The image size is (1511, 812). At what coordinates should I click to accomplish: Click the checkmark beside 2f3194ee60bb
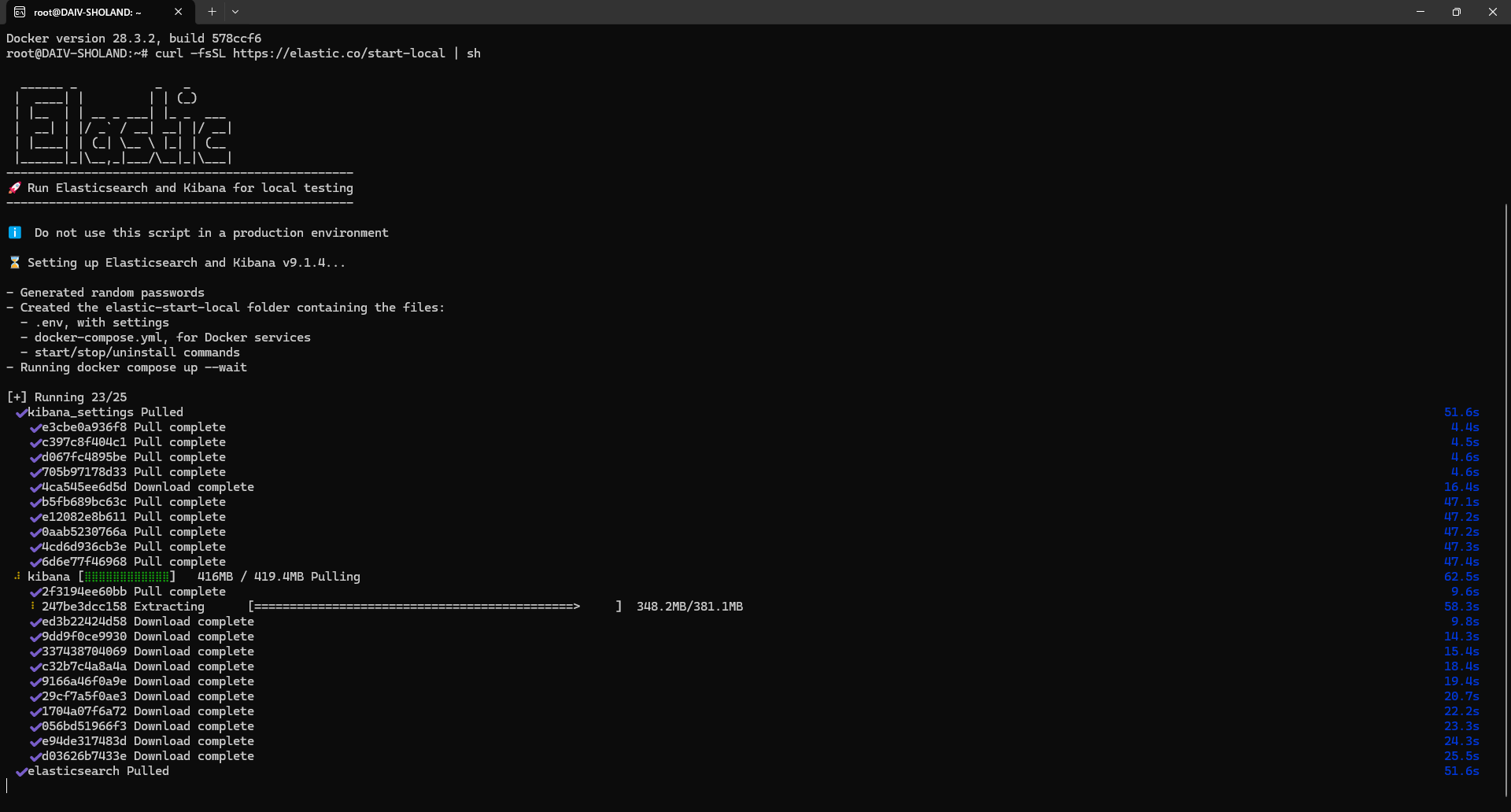click(x=35, y=592)
